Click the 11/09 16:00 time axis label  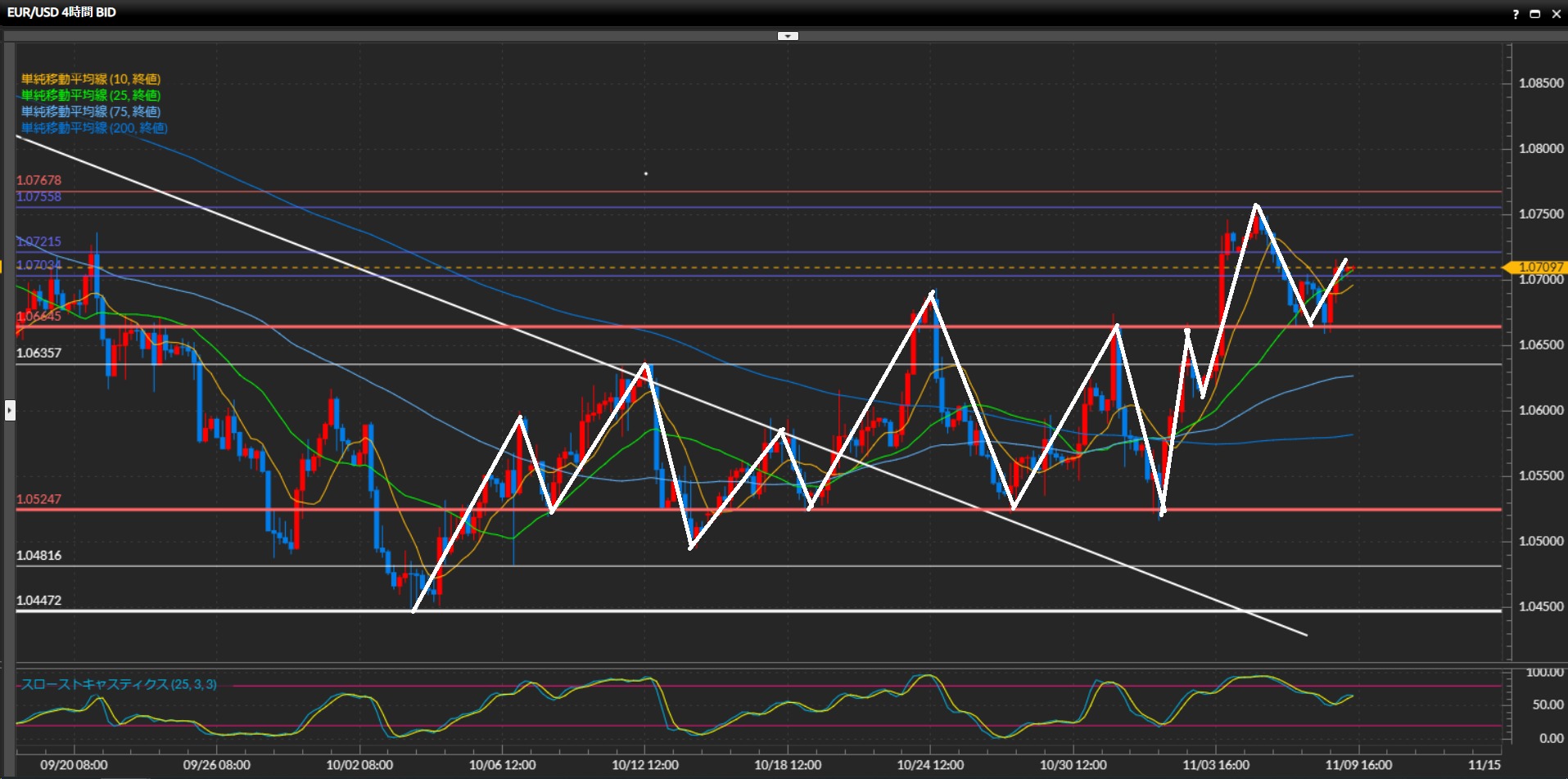(1358, 765)
